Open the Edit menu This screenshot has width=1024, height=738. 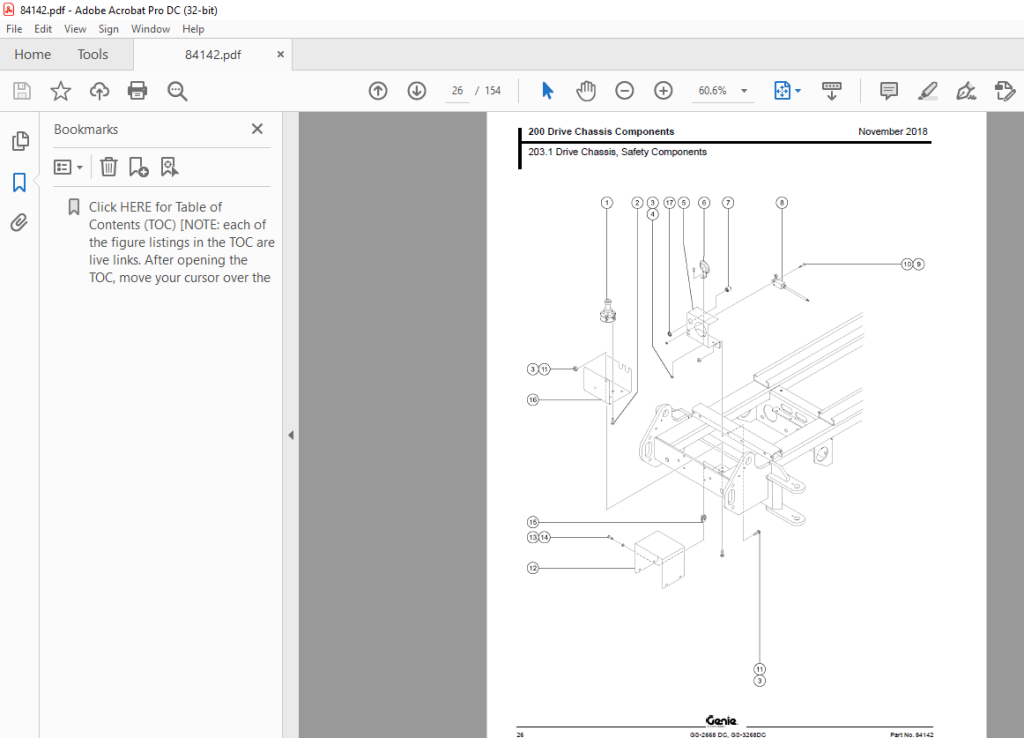(x=42, y=28)
